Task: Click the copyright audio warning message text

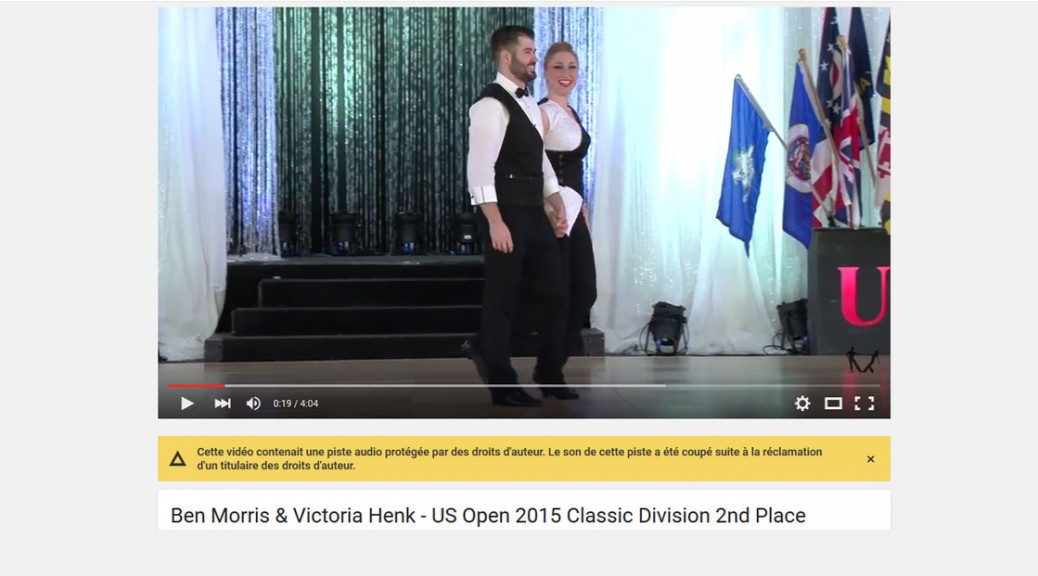Action: tap(509, 459)
